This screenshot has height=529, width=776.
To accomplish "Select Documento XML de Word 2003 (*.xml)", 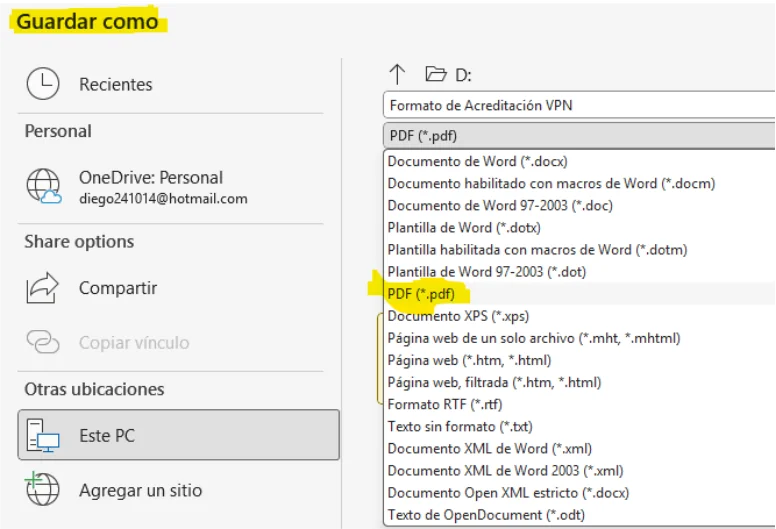I will point(580,471).
